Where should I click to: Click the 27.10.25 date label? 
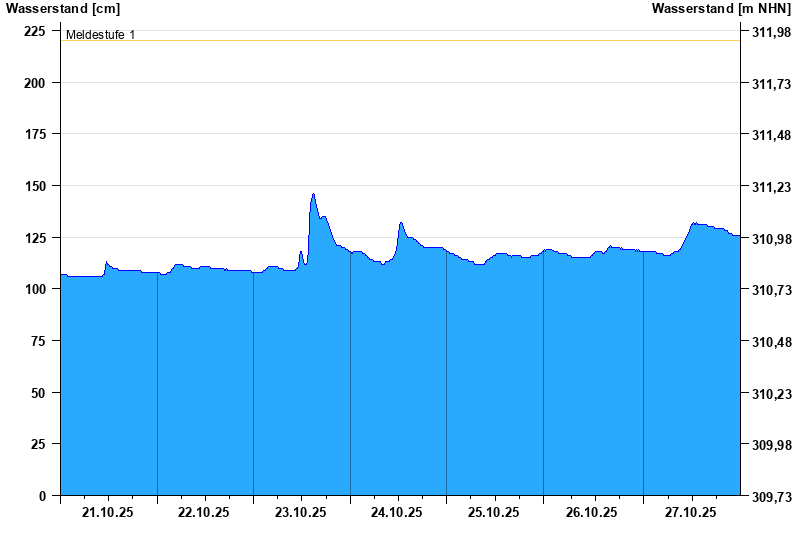point(691,512)
